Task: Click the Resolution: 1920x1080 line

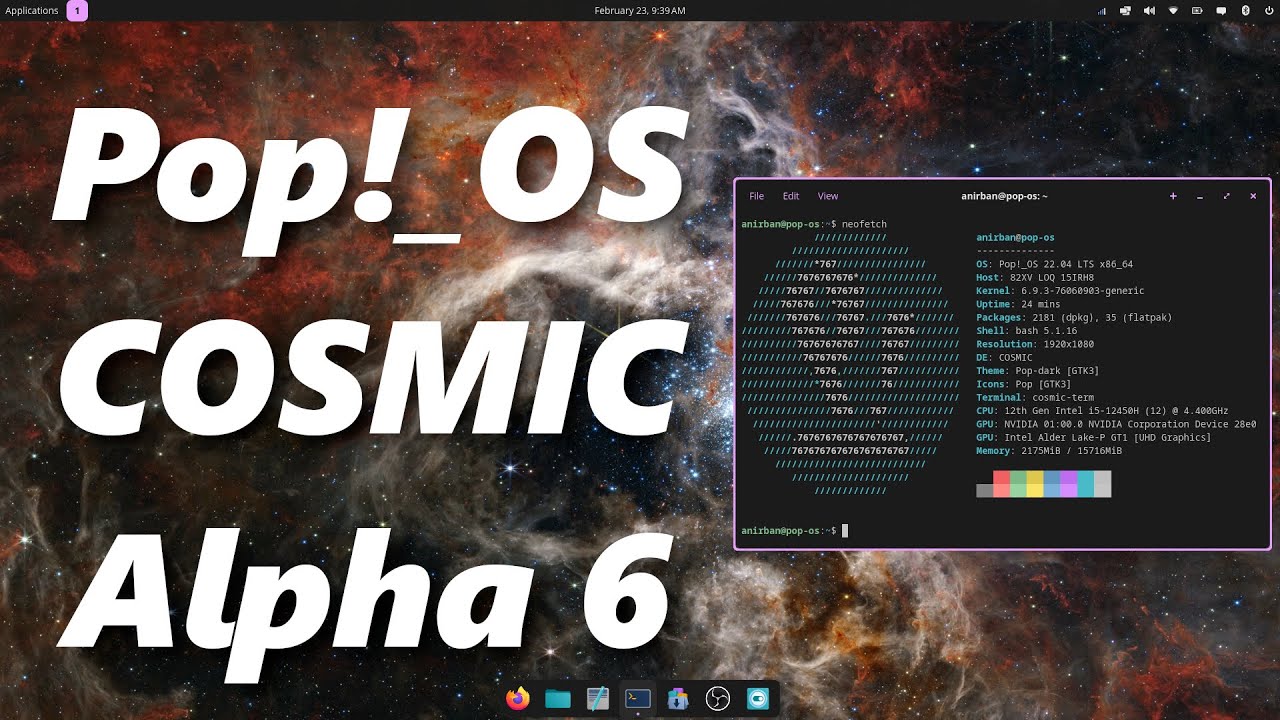Action: (1035, 344)
